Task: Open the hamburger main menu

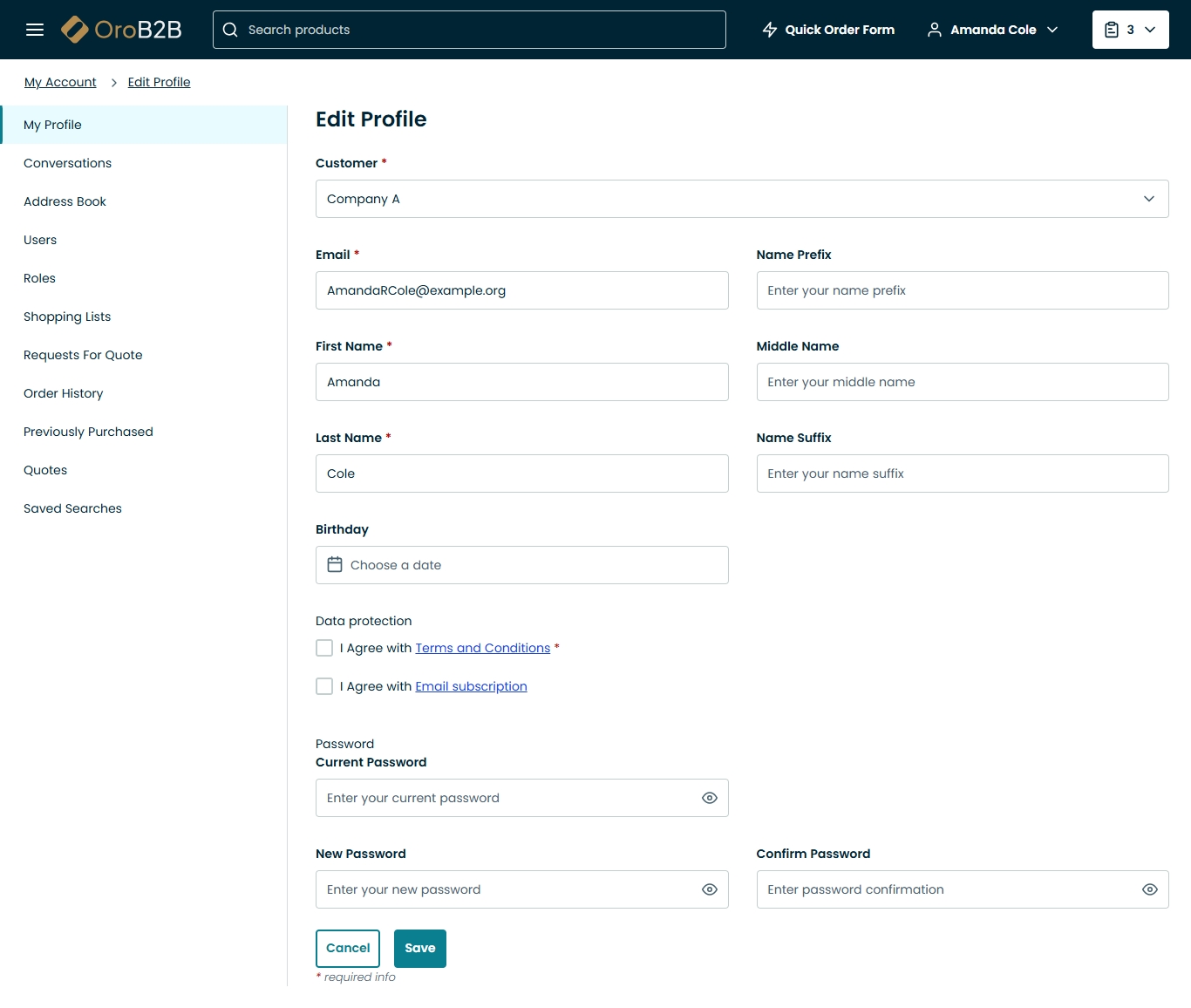Action: [35, 30]
